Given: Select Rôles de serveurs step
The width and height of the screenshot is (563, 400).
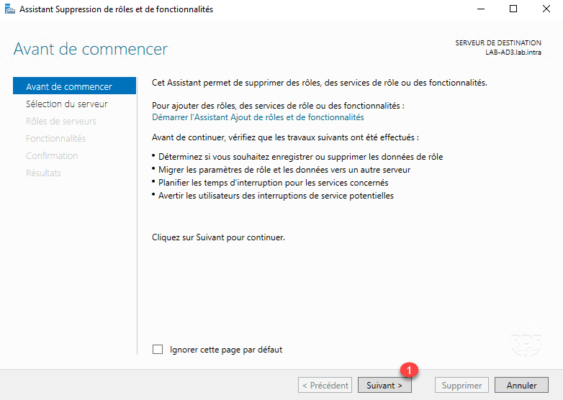Looking at the screenshot, I should click(x=61, y=121).
